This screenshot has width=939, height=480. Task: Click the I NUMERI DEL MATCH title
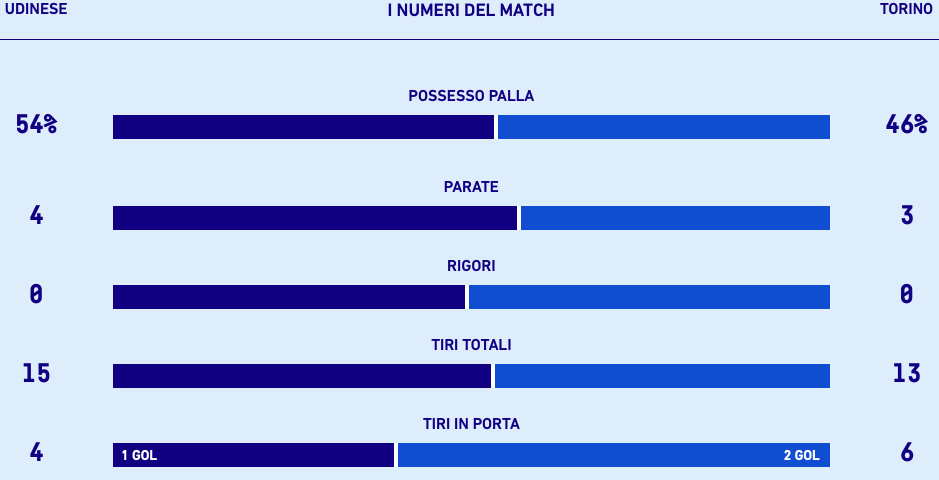[470, 11]
